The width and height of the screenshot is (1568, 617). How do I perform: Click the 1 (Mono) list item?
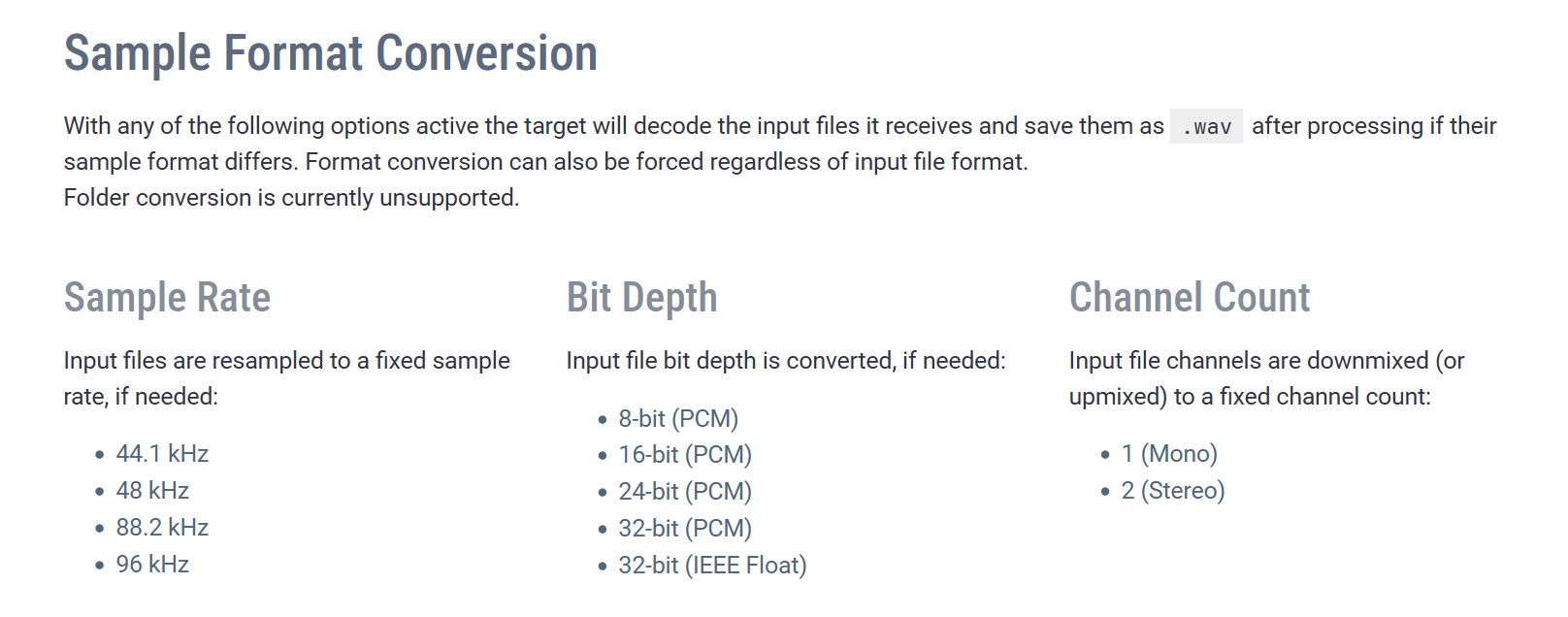coord(1169,454)
